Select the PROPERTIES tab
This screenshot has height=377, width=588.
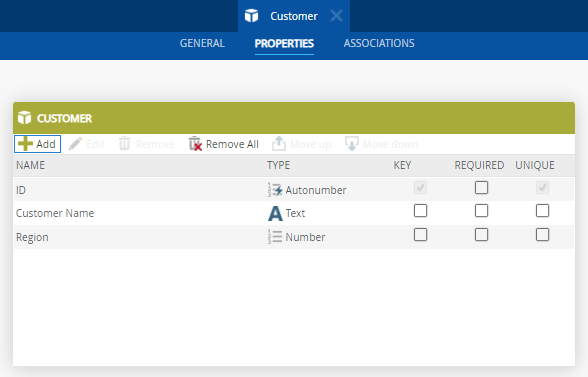[x=284, y=44]
